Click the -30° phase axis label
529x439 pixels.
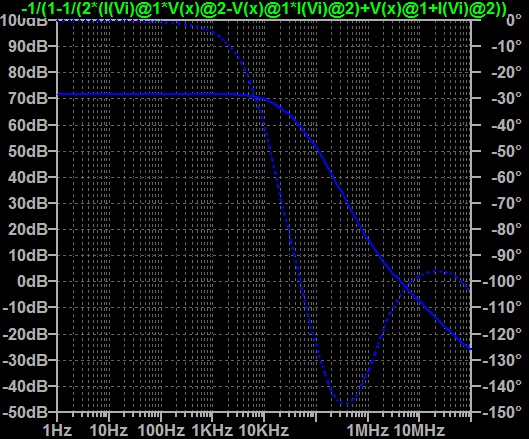[x=507, y=99]
